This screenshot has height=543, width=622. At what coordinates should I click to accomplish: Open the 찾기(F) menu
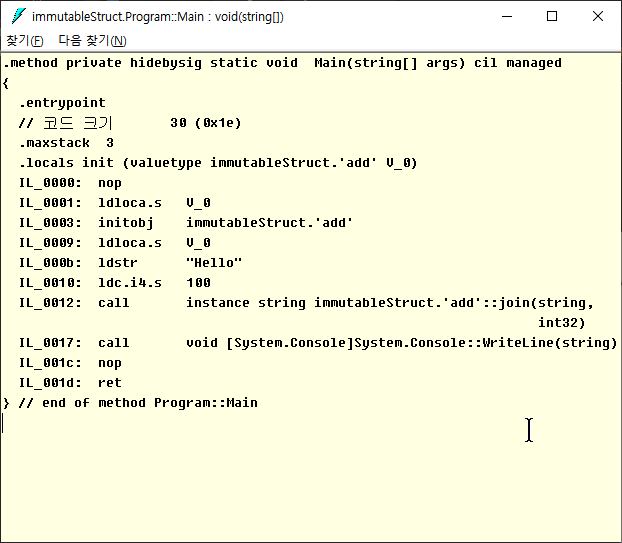(25, 41)
